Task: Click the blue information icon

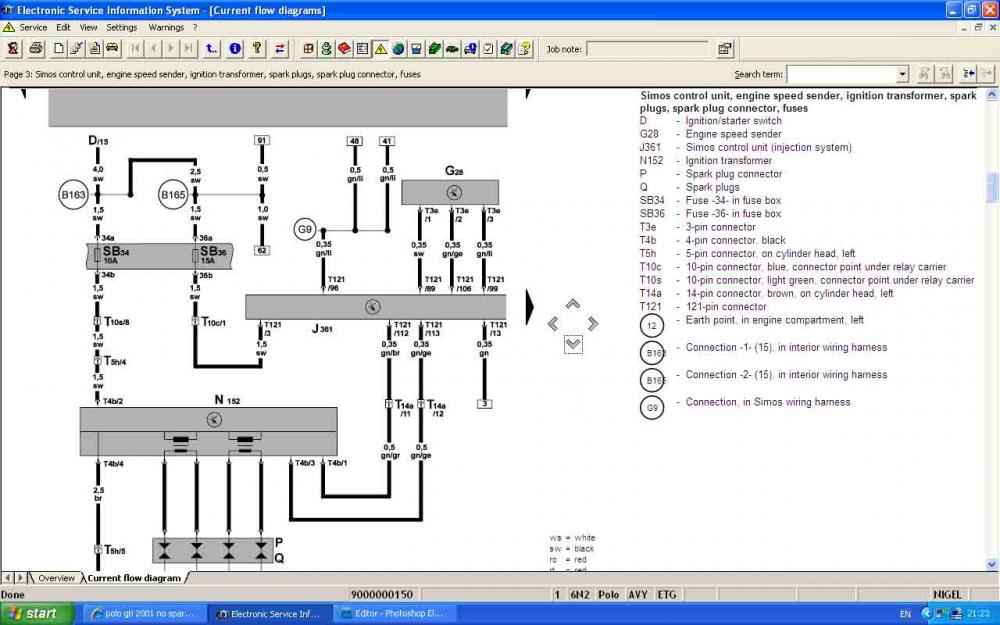Action: [235, 48]
